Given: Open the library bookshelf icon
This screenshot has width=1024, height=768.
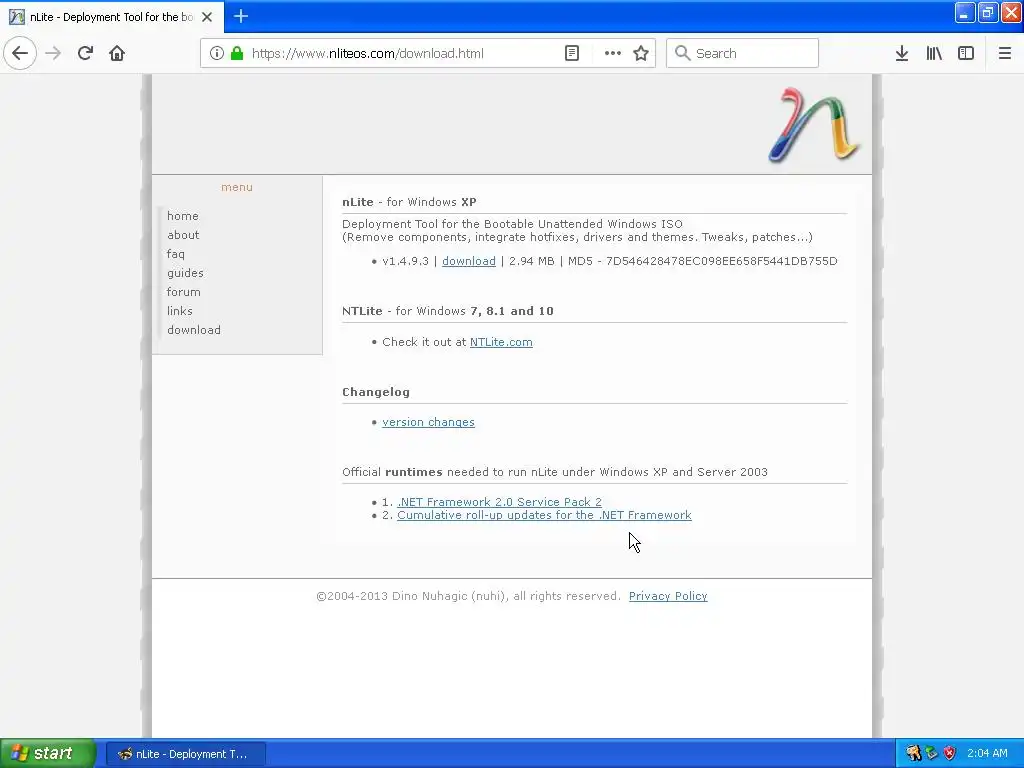Looking at the screenshot, I should pyautogui.click(x=934, y=53).
